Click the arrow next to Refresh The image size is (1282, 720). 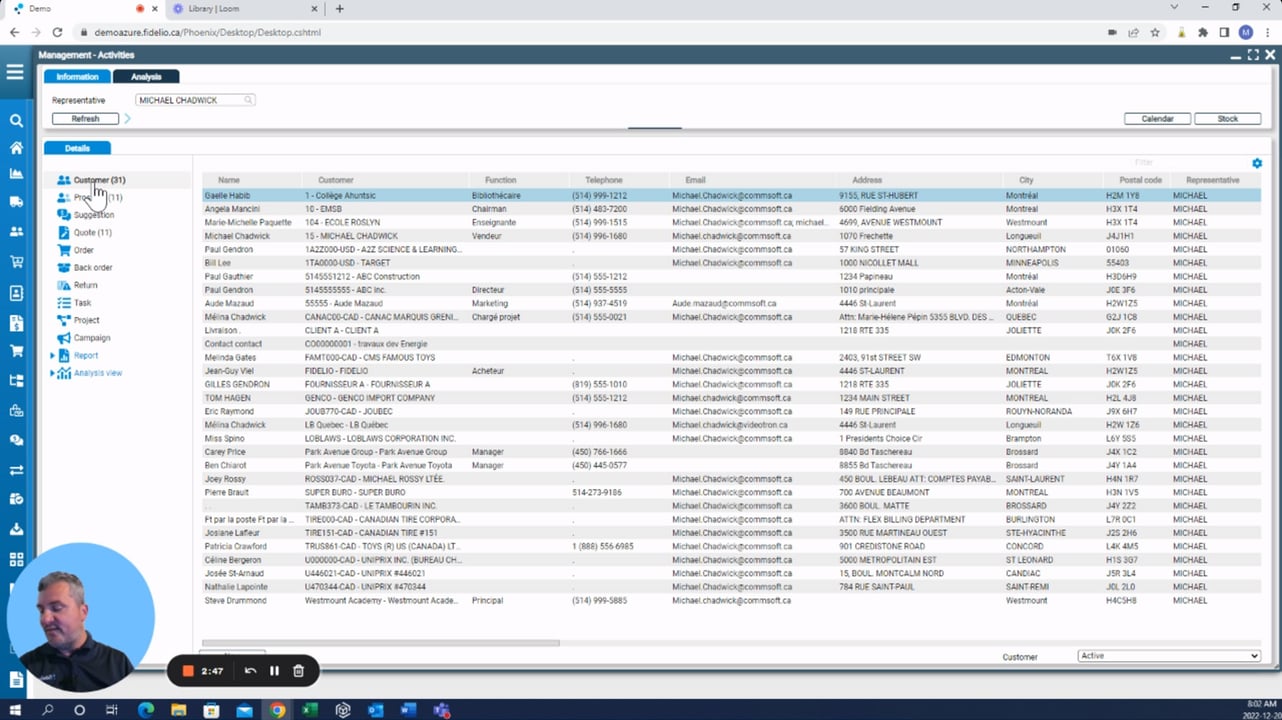[x=127, y=118]
